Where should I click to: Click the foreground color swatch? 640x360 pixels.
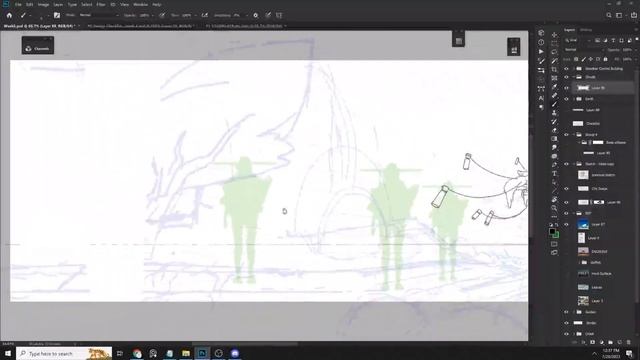[552, 231]
